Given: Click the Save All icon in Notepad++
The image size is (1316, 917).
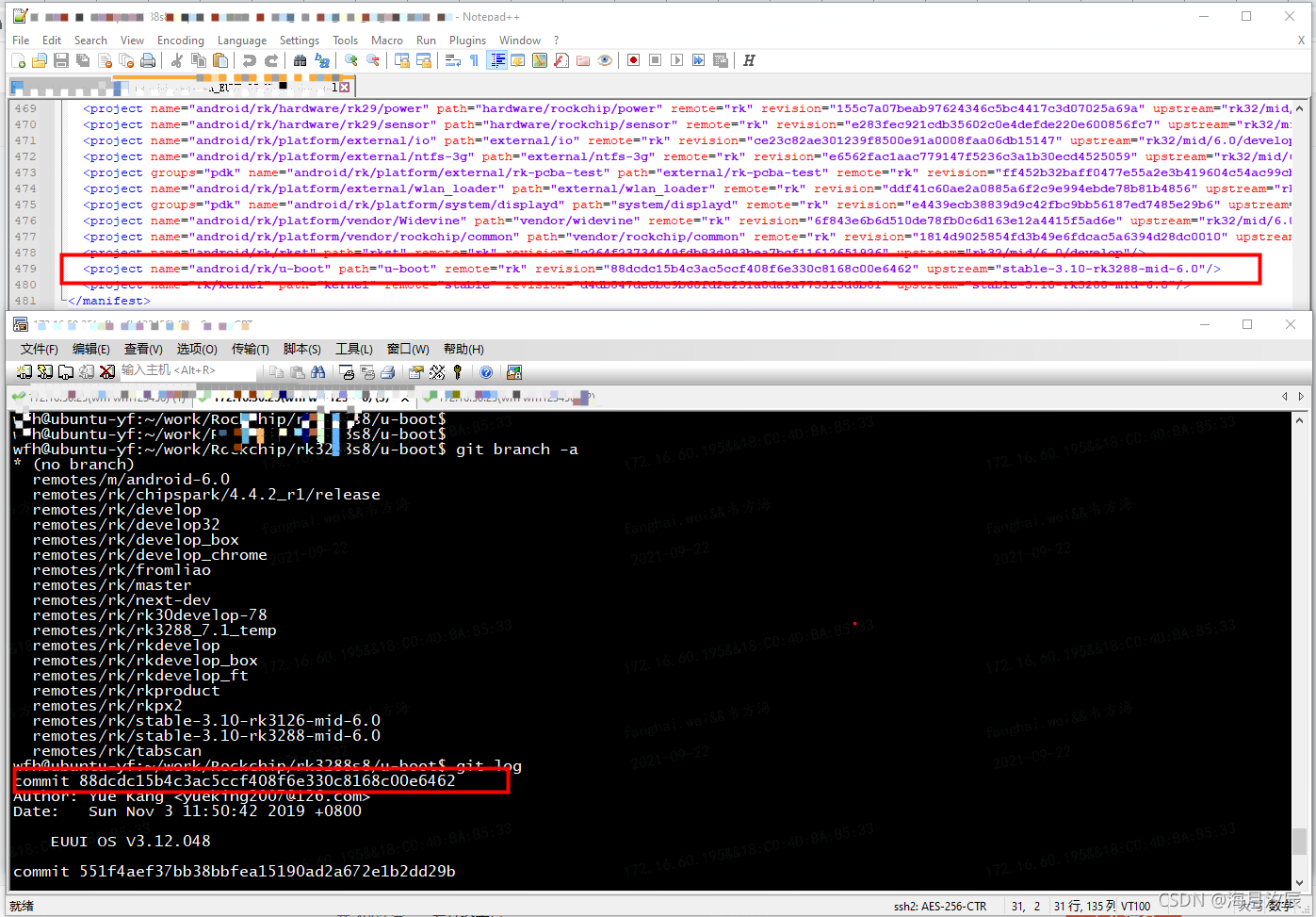Looking at the screenshot, I should (83, 60).
